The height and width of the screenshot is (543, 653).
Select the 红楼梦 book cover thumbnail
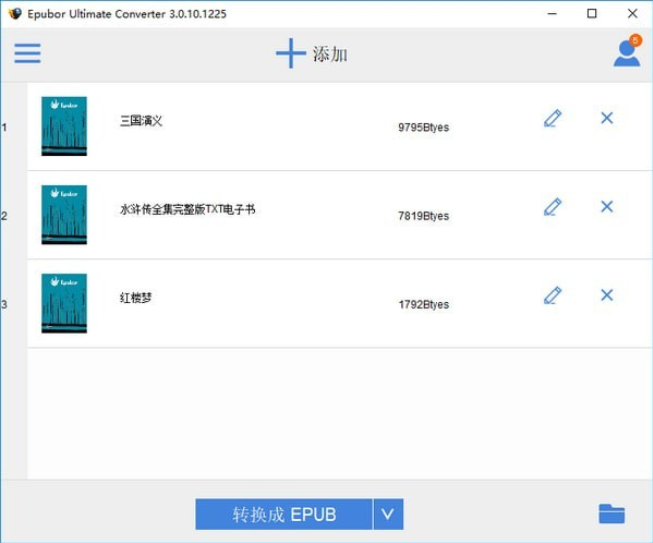pos(64,303)
